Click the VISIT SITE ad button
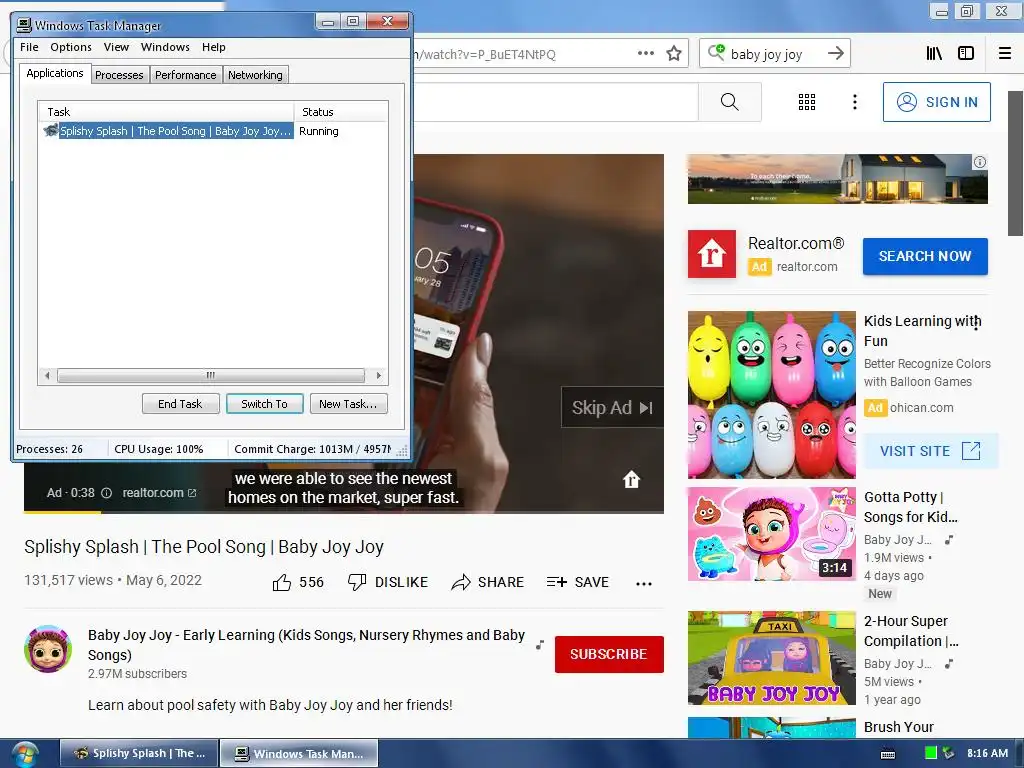1024x768 pixels. (931, 451)
